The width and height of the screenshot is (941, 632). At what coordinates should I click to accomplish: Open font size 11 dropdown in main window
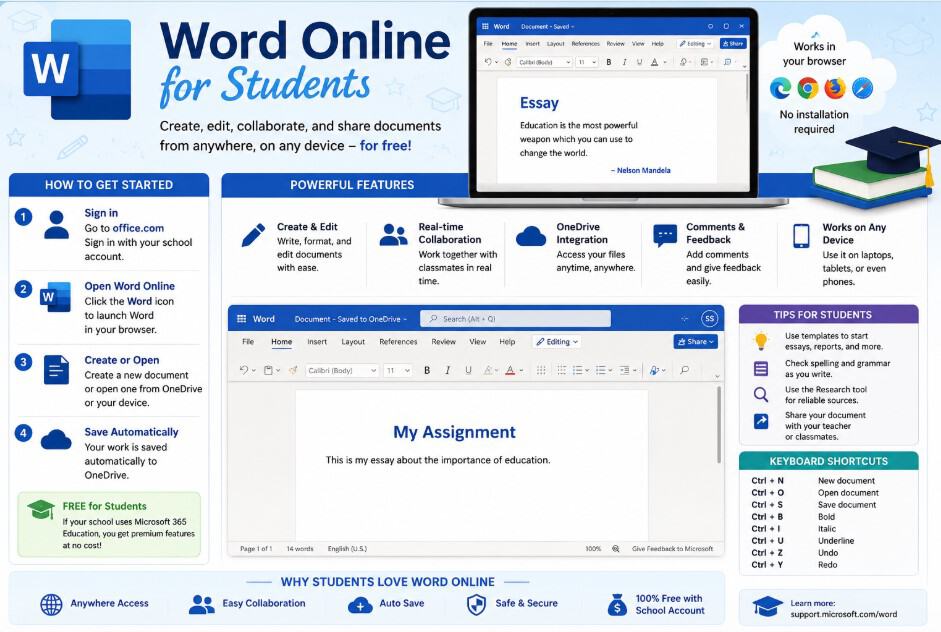click(398, 370)
